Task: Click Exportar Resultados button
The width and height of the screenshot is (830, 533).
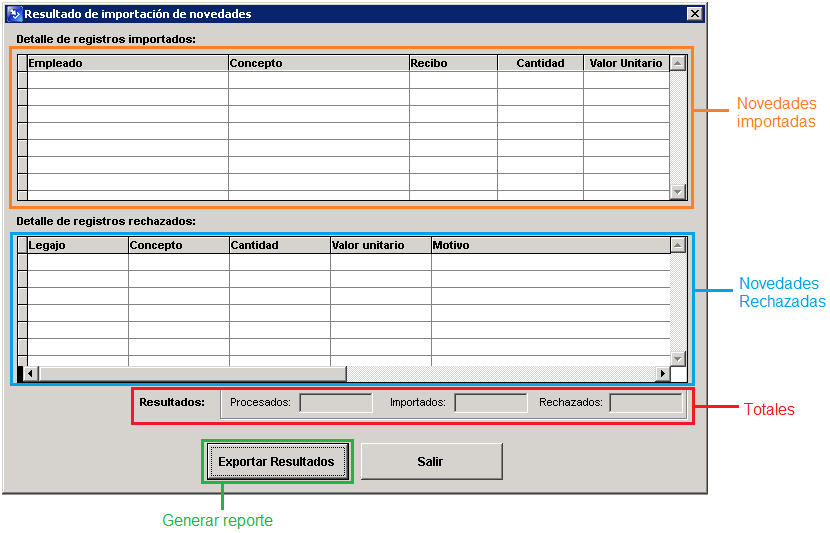Action: [276, 462]
